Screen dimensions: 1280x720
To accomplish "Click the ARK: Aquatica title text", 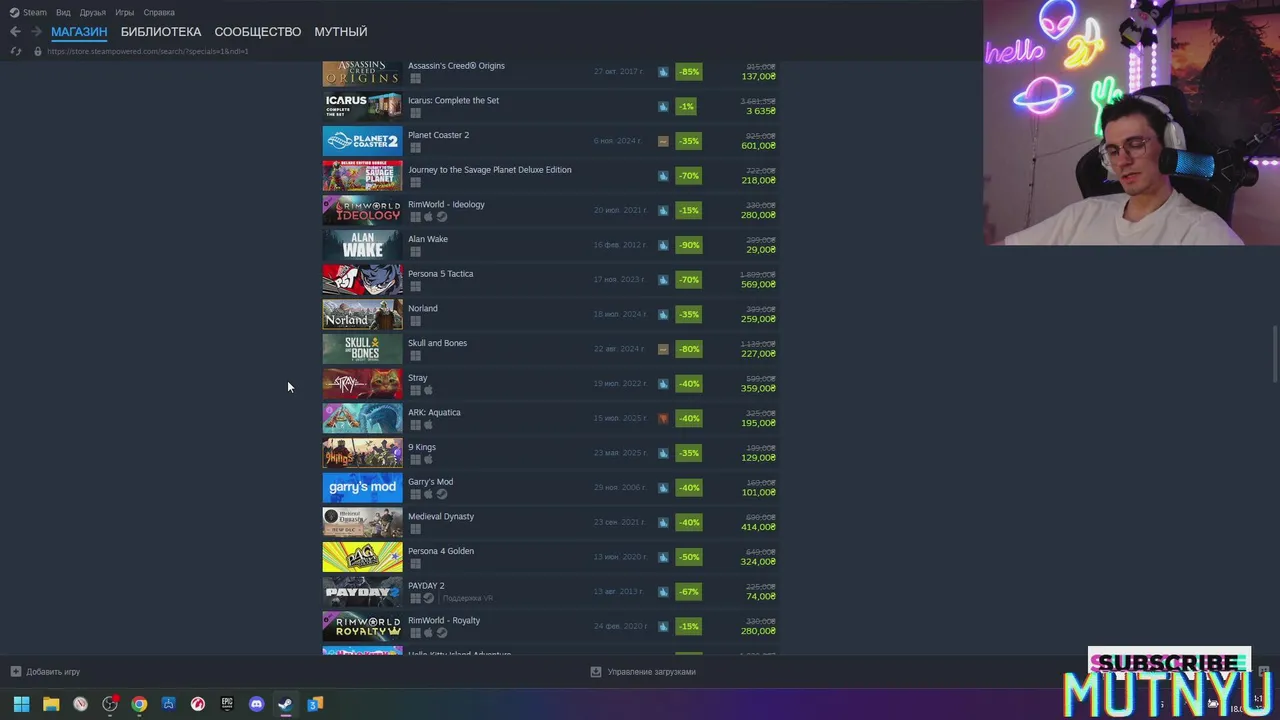I will (x=434, y=412).
